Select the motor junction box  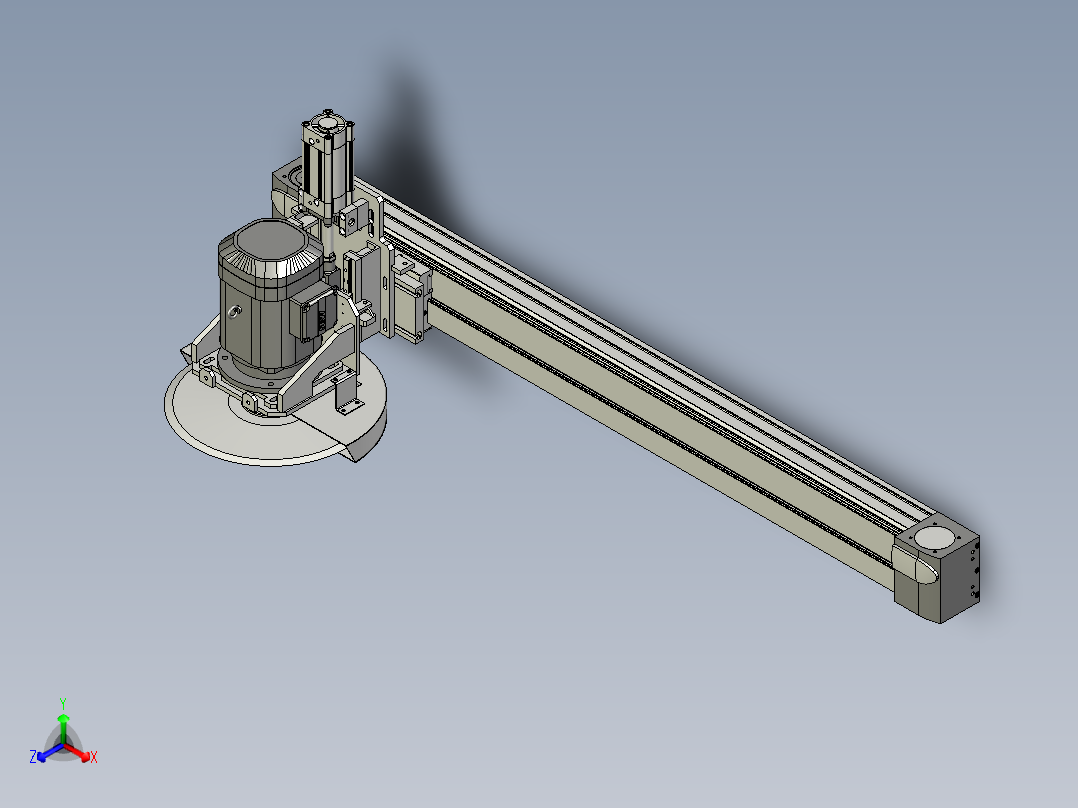pyautogui.click(x=313, y=313)
